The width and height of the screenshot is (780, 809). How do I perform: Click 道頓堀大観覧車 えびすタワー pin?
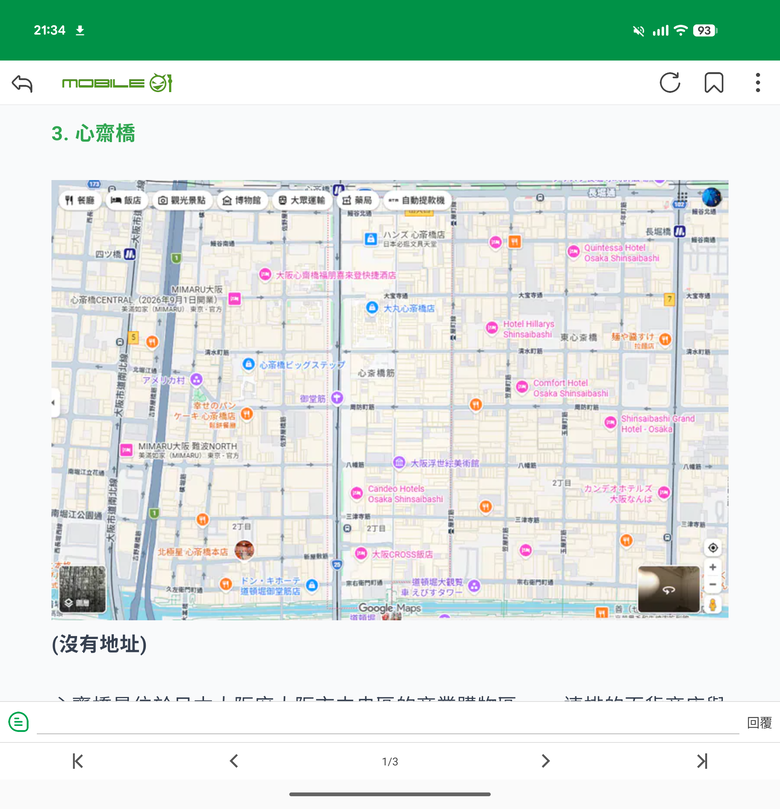click(x=474, y=585)
